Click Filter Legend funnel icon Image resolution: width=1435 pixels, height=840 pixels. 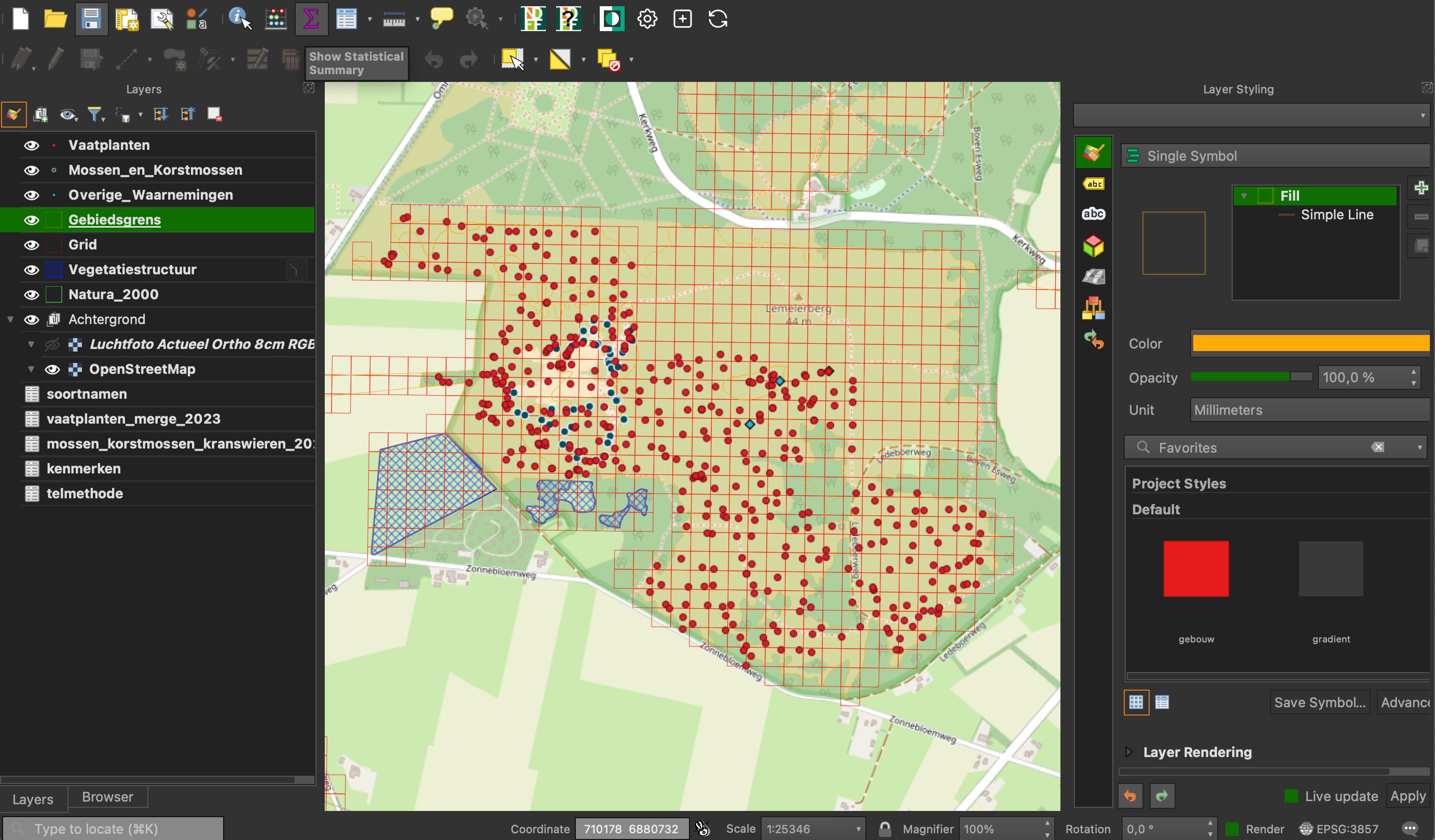point(94,115)
